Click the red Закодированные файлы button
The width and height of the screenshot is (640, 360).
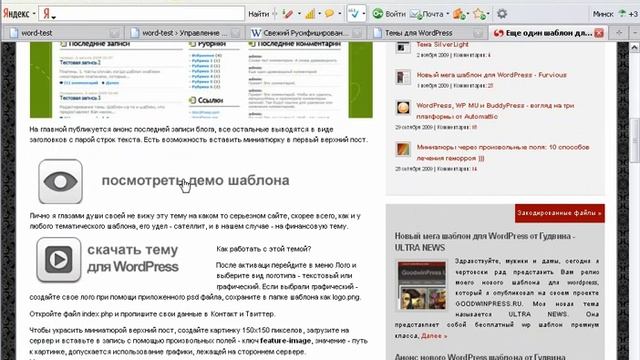(x=560, y=213)
